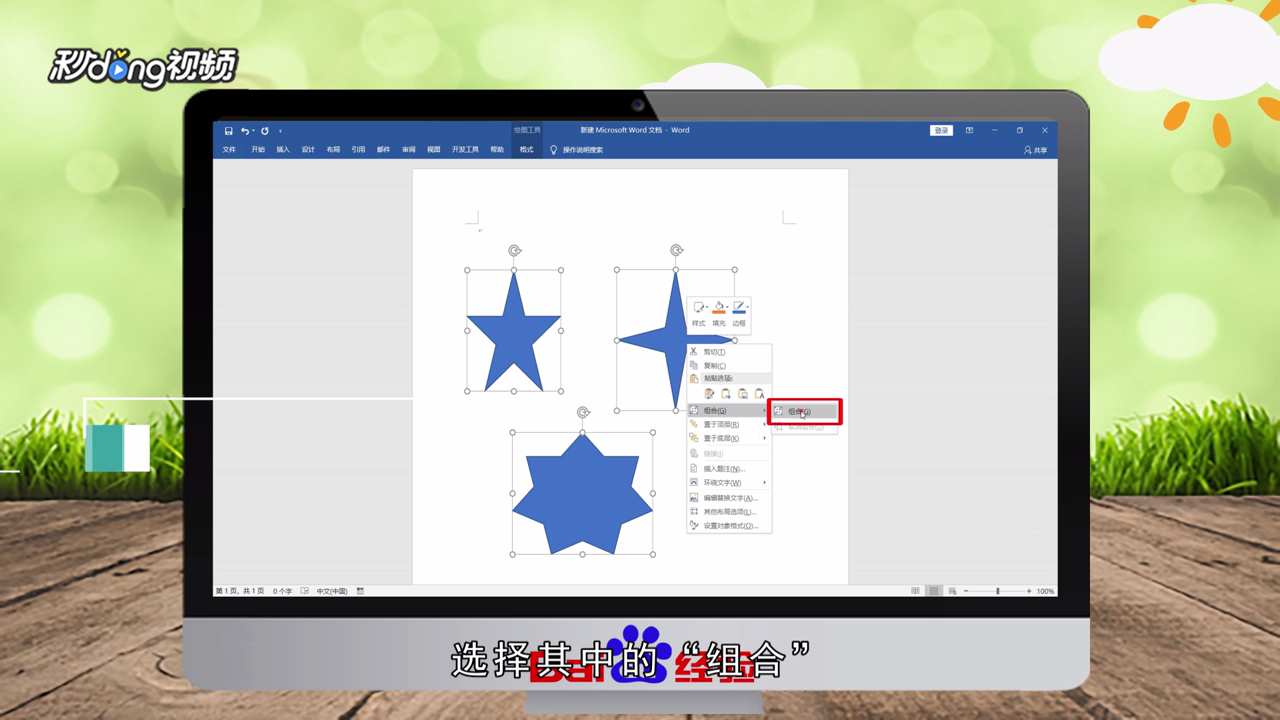Image resolution: width=1280 pixels, height=720 pixels.
Task: Click the 登录 sign-in button
Action: point(941,130)
